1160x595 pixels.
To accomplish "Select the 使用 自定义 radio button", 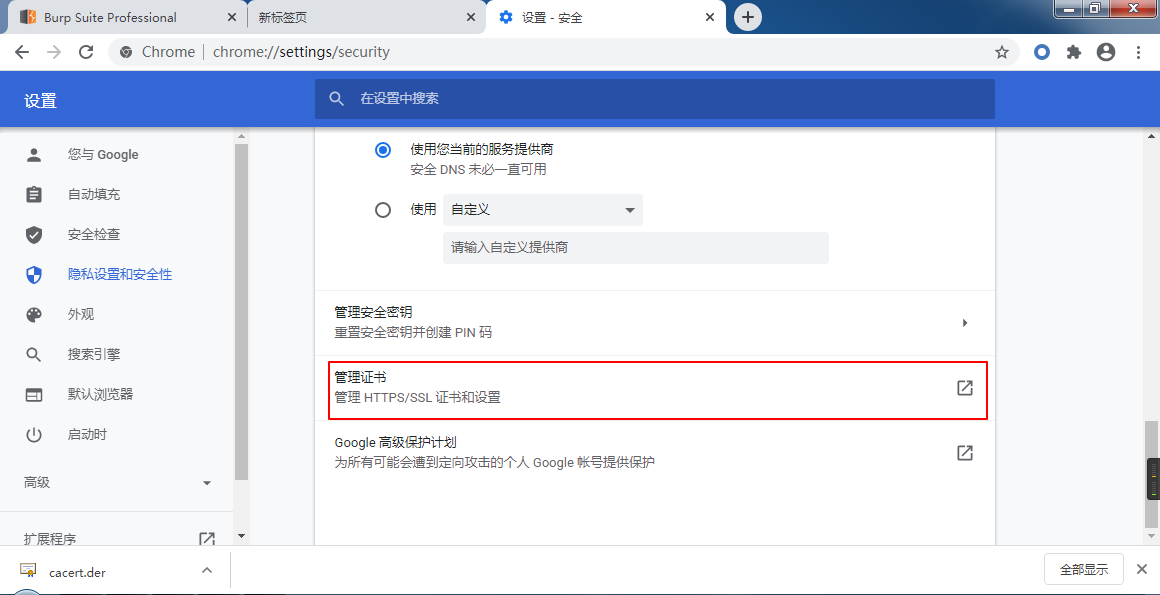I will [382, 210].
